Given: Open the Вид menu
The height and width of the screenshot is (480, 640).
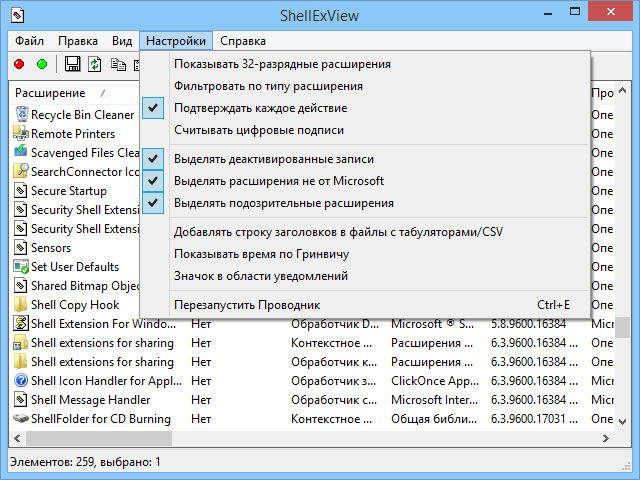Looking at the screenshot, I should pyautogui.click(x=122, y=41).
